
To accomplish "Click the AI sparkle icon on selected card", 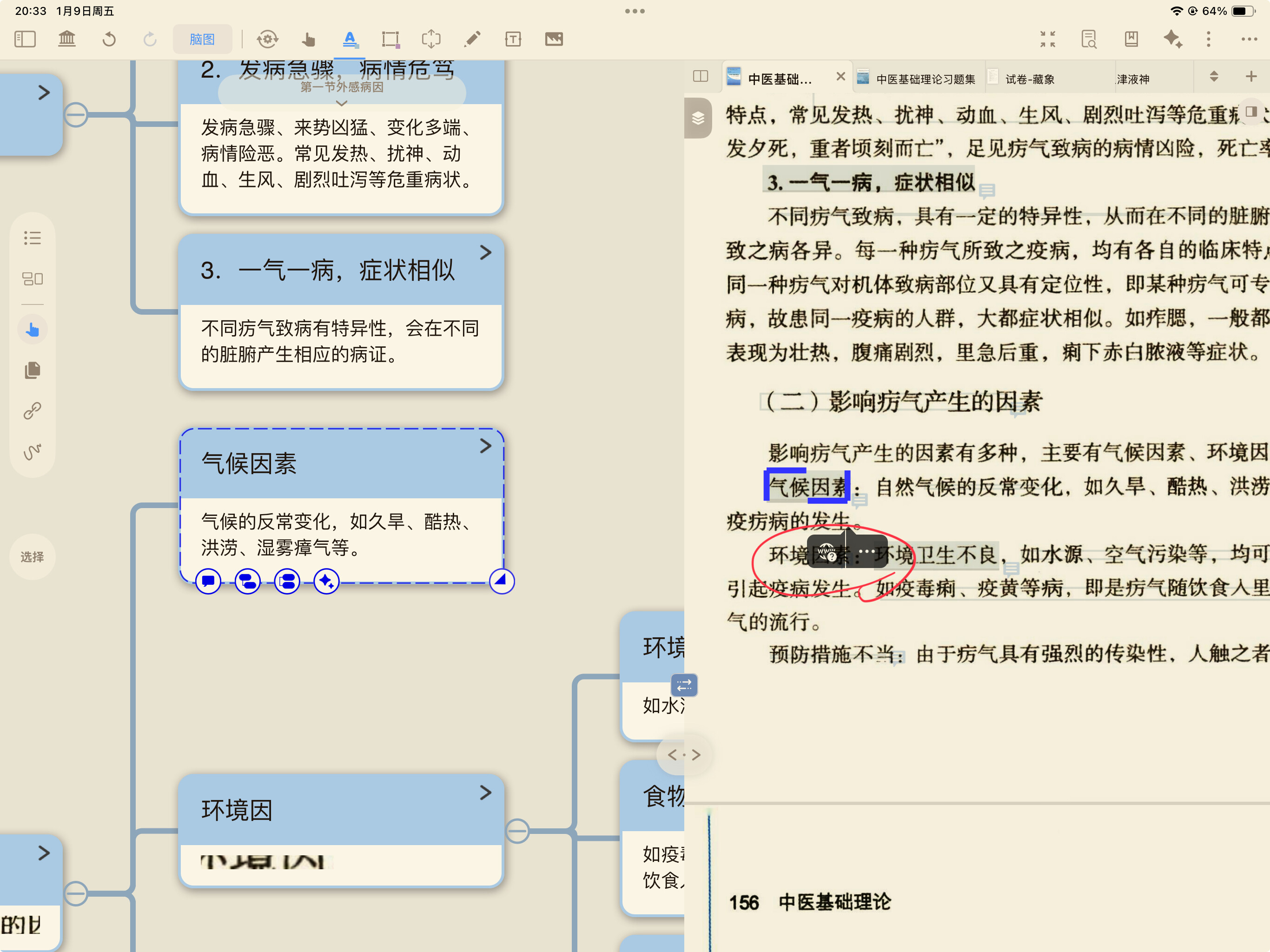I will pyautogui.click(x=326, y=582).
